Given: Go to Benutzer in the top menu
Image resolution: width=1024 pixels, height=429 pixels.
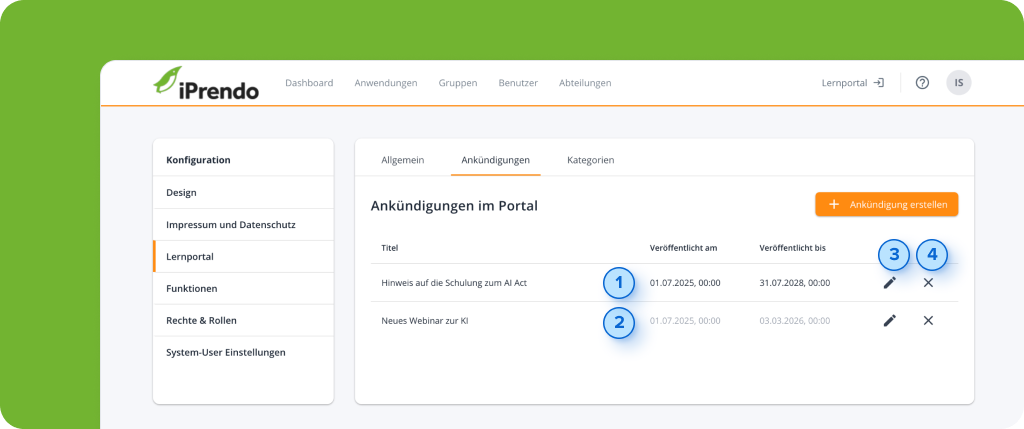Looking at the screenshot, I should pos(518,83).
